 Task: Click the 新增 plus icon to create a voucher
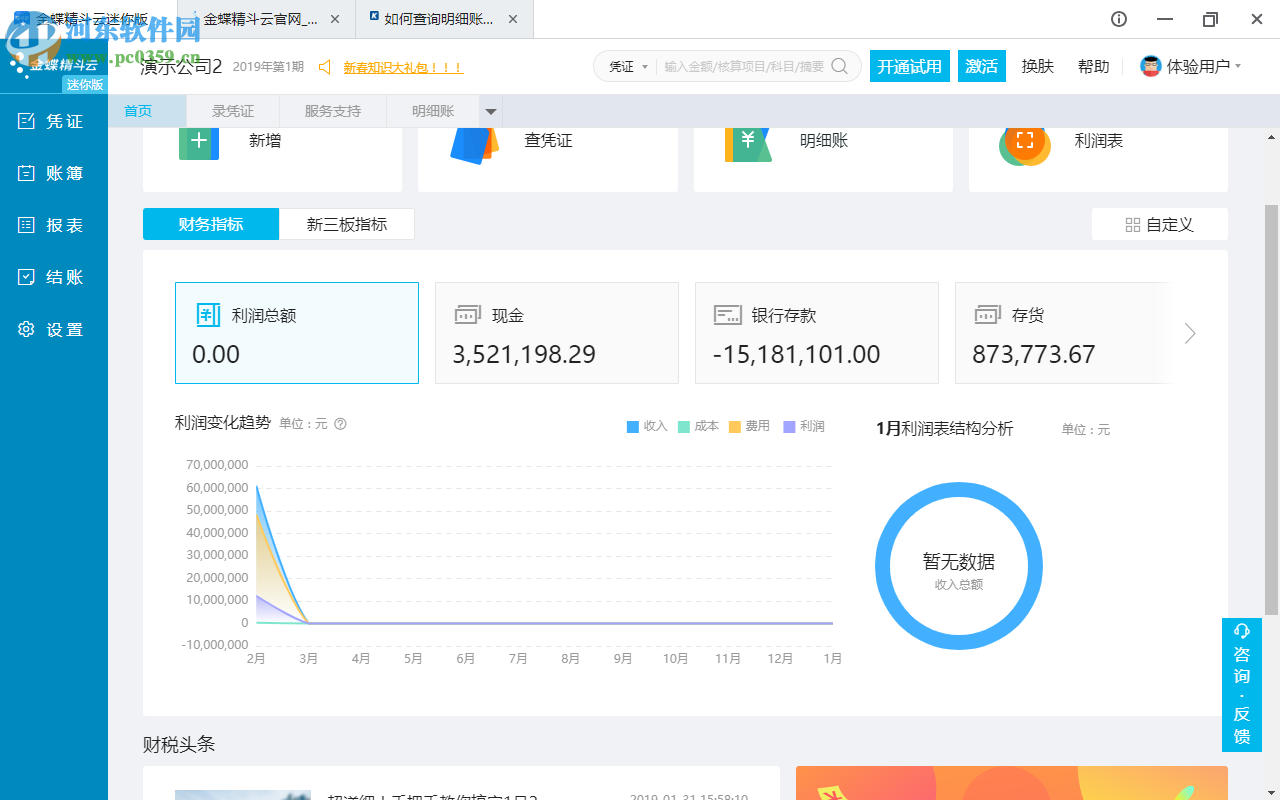point(198,142)
